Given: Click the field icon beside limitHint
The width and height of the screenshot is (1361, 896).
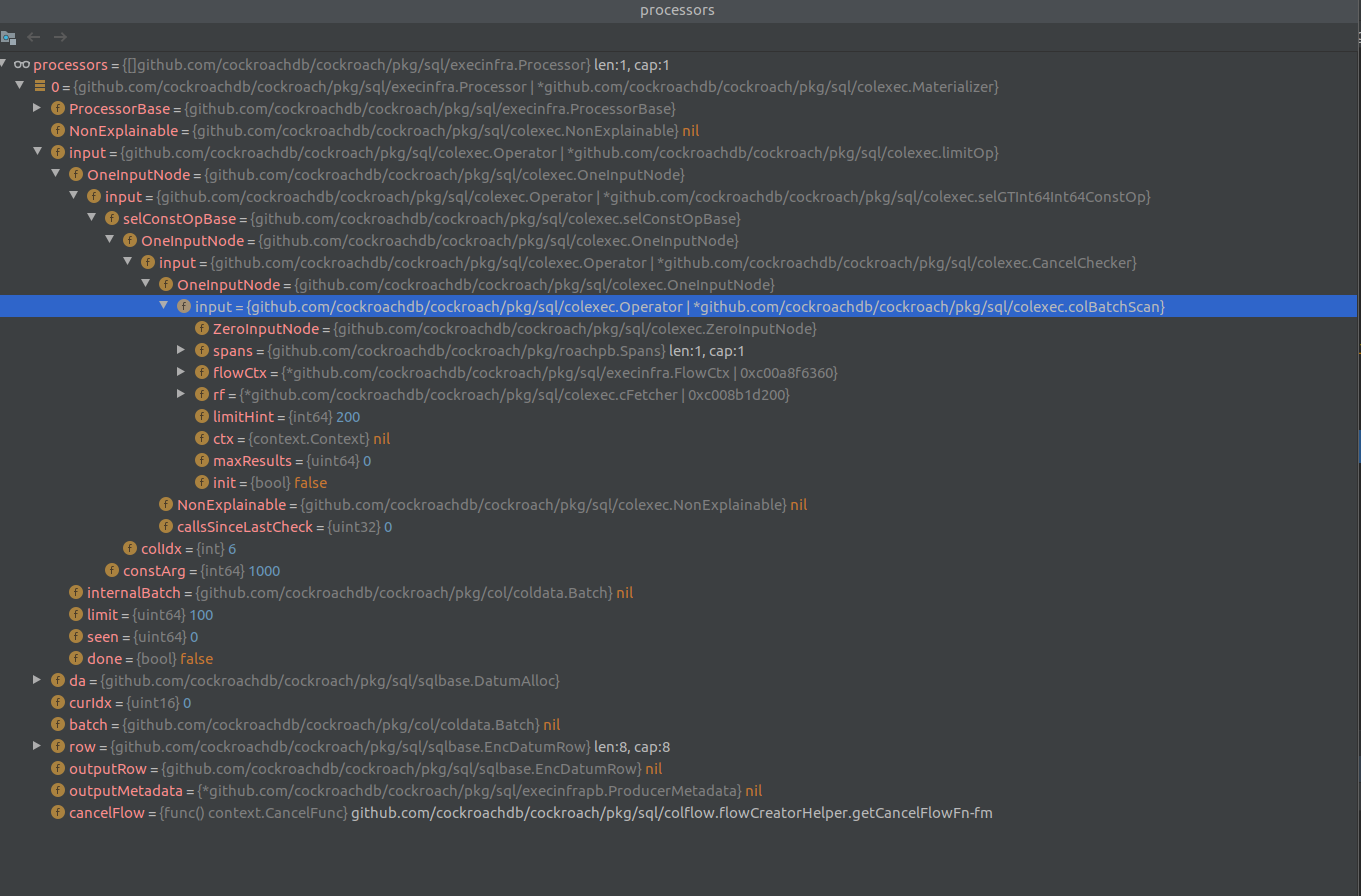Looking at the screenshot, I should point(202,416).
